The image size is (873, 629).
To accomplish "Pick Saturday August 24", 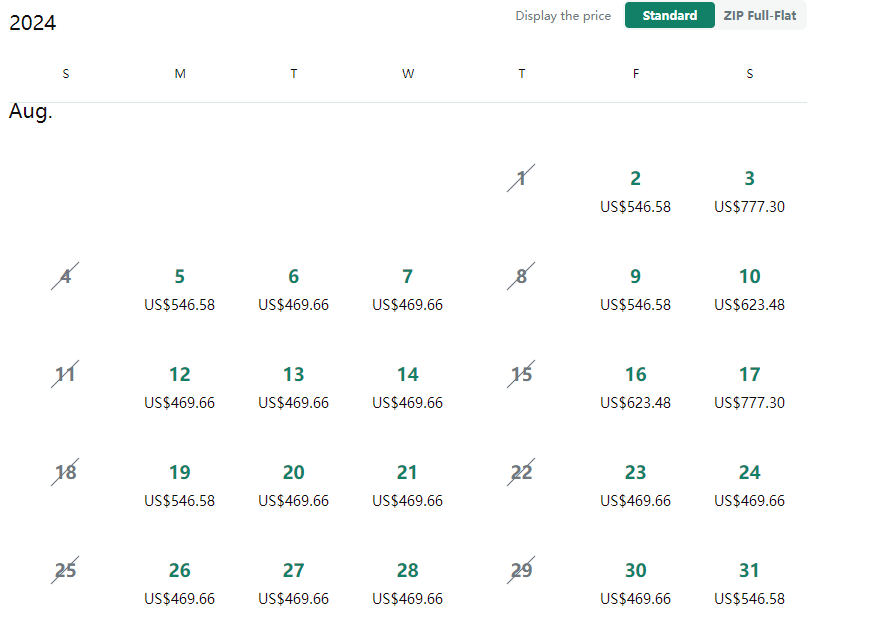I will [x=749, y=485].
